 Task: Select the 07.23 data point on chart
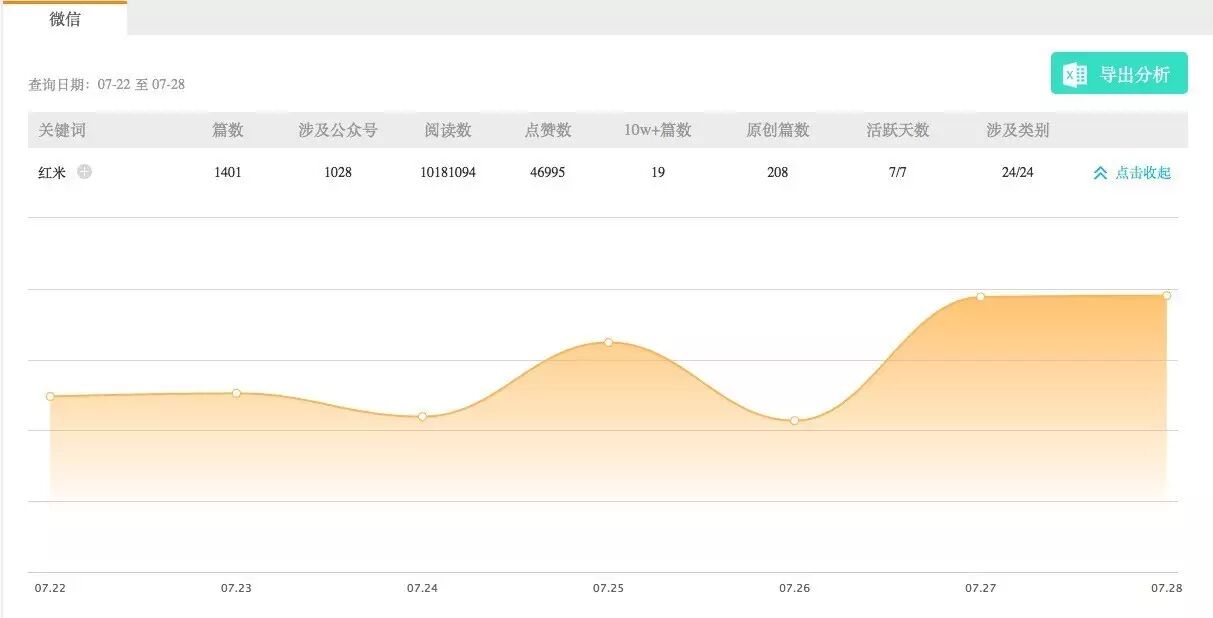[x=236, y=393]
